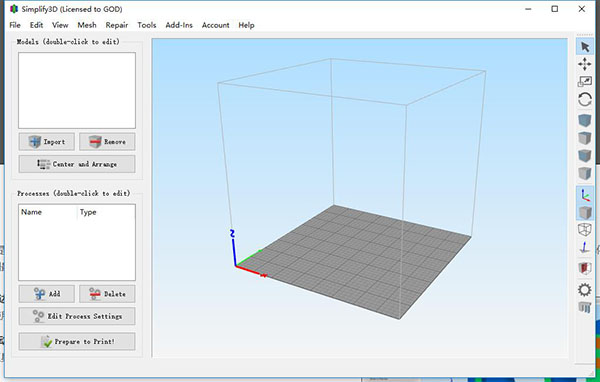The width and height of the screenshot is (600, 382).
Task: Click the Remove model button
Action: coord(107,142)
